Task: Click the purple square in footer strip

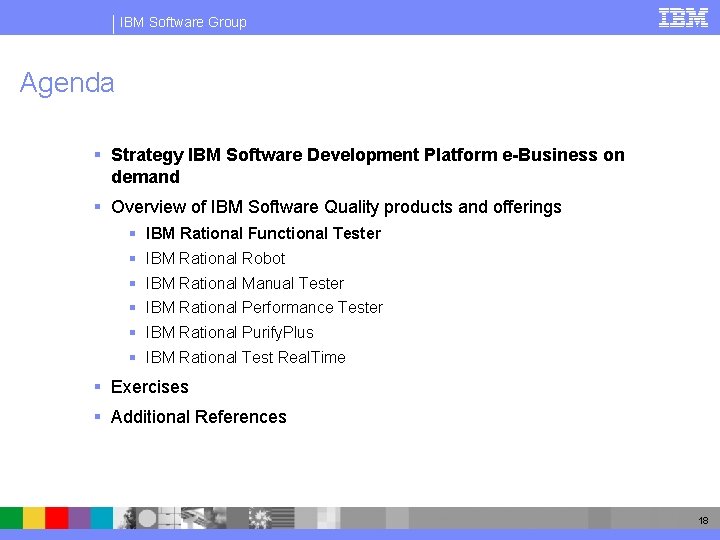Action: (79, 518)
